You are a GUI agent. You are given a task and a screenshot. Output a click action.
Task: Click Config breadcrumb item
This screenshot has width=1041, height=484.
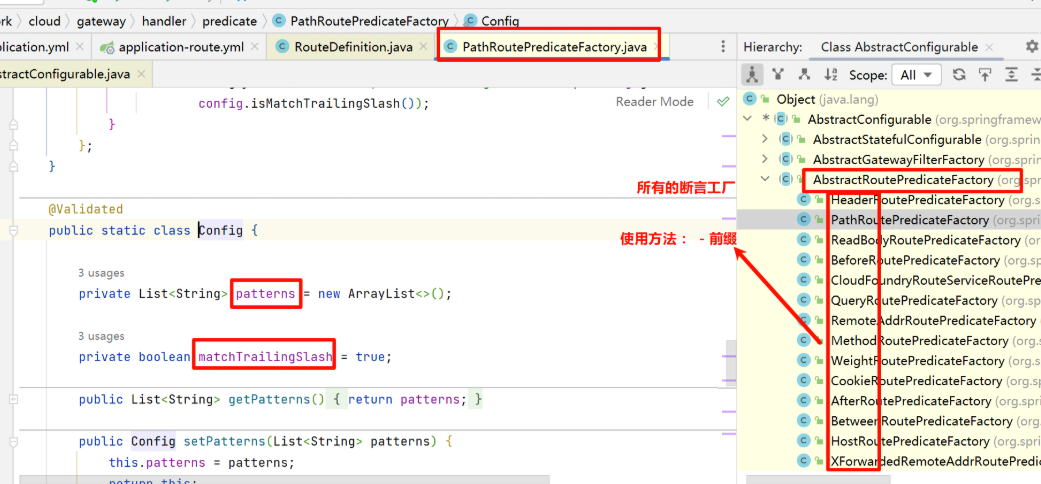coord(492,21)
